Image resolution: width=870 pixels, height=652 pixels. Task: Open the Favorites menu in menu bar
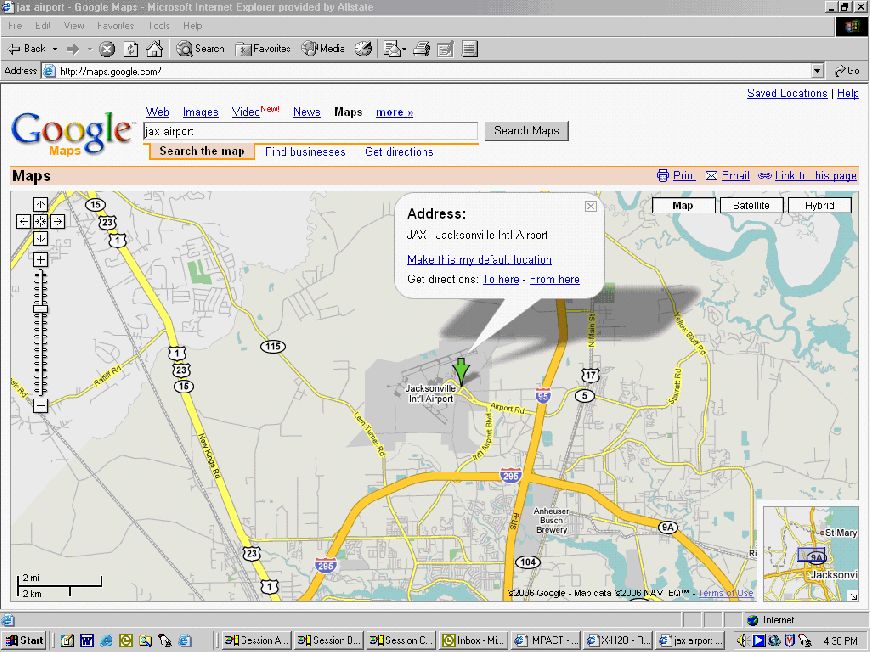point(115,26)
